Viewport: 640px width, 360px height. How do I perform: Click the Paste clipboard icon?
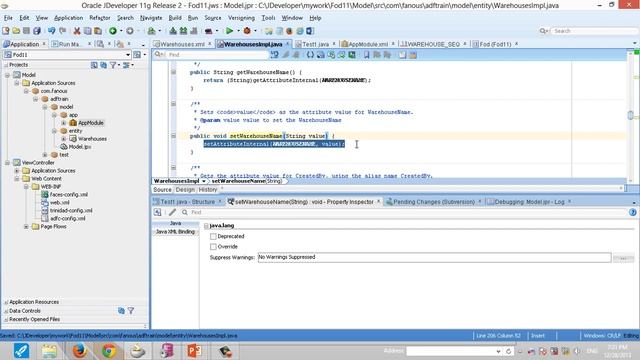click(x=98, y=31)
